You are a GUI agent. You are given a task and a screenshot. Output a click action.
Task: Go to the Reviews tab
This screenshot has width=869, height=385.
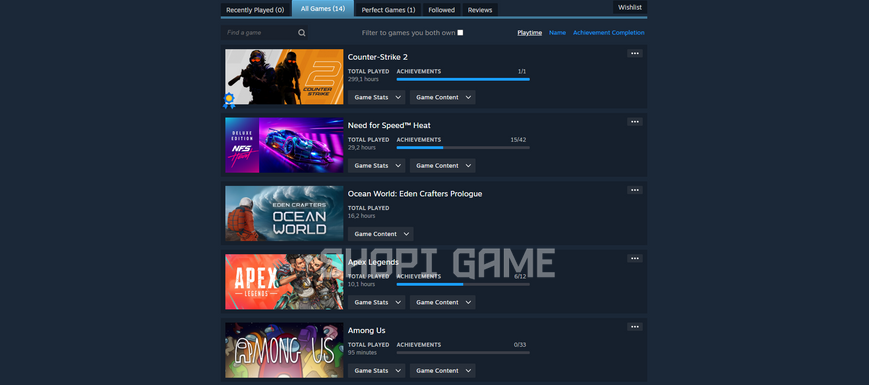pyautogui.click(x=480, y=10)
